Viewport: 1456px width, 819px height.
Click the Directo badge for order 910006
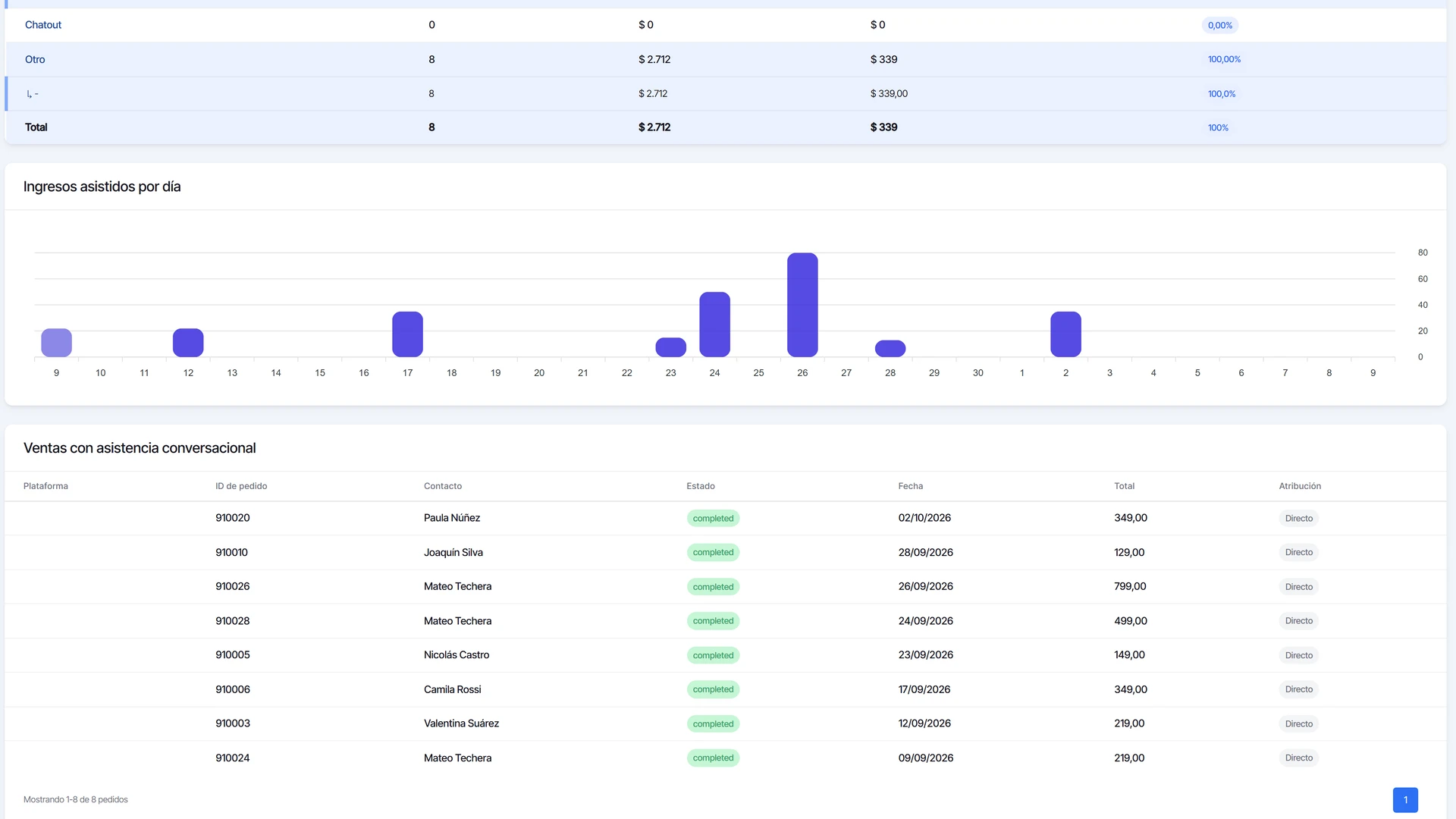click(1299, 689)
